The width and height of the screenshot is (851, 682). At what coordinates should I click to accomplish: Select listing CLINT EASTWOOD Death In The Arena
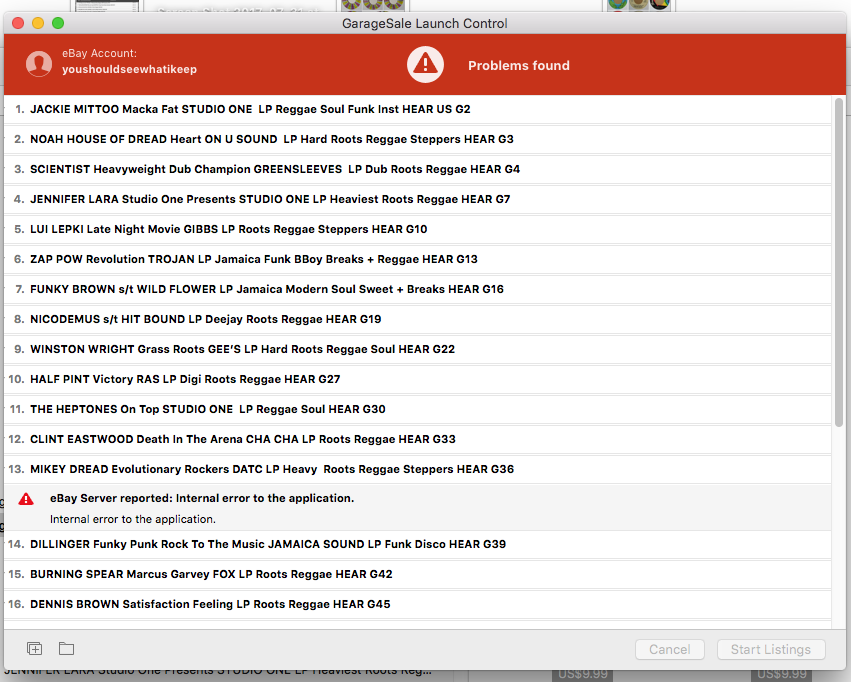[418, 439]
